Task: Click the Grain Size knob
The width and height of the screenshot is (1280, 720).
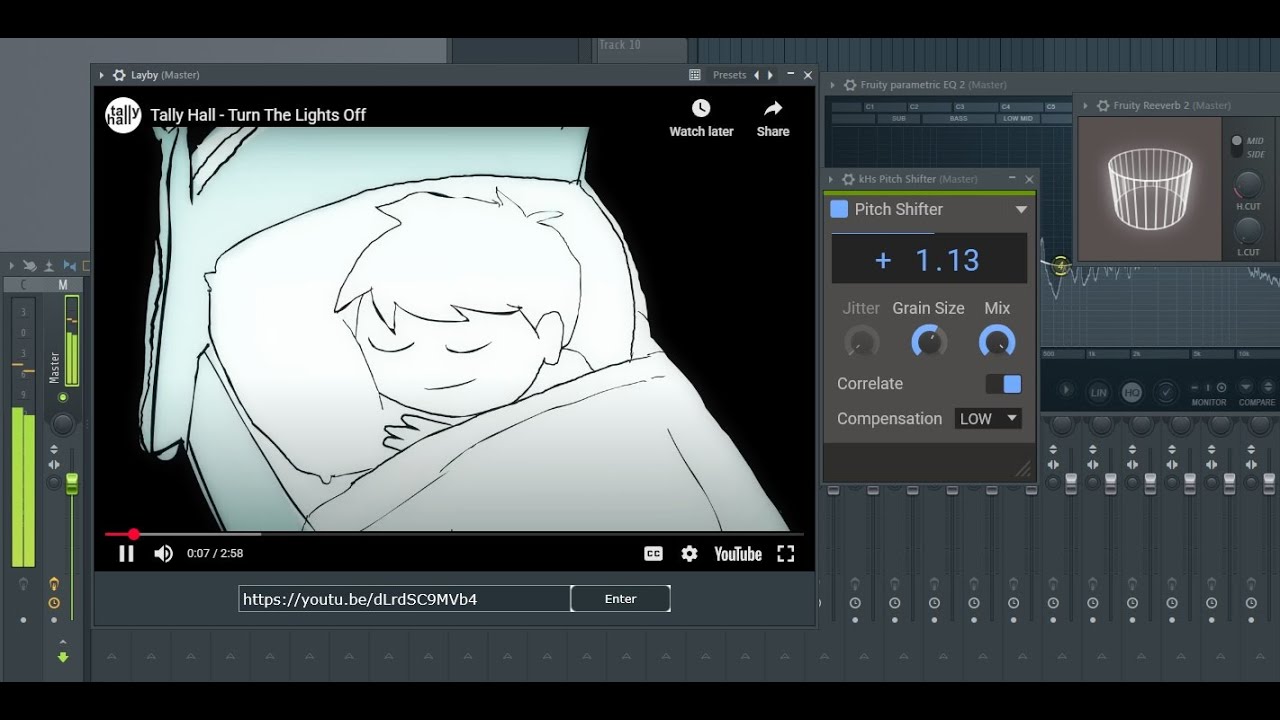Action: (929, 342)
